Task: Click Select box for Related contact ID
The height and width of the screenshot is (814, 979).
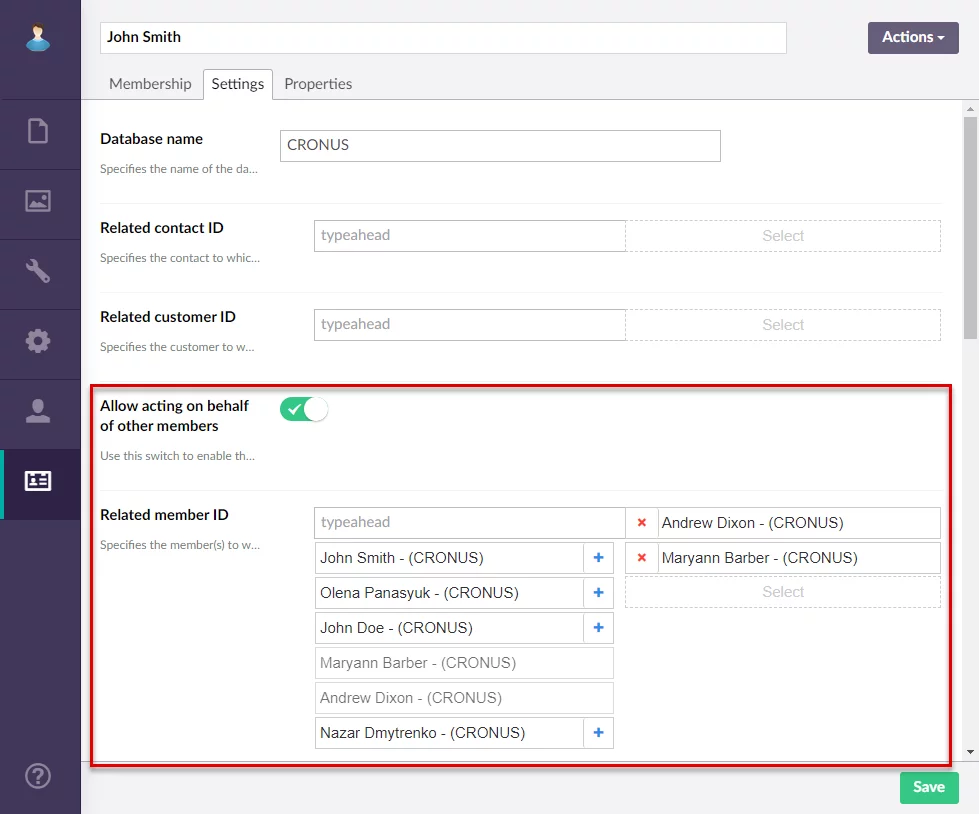Action: click(x=782, y=236)
